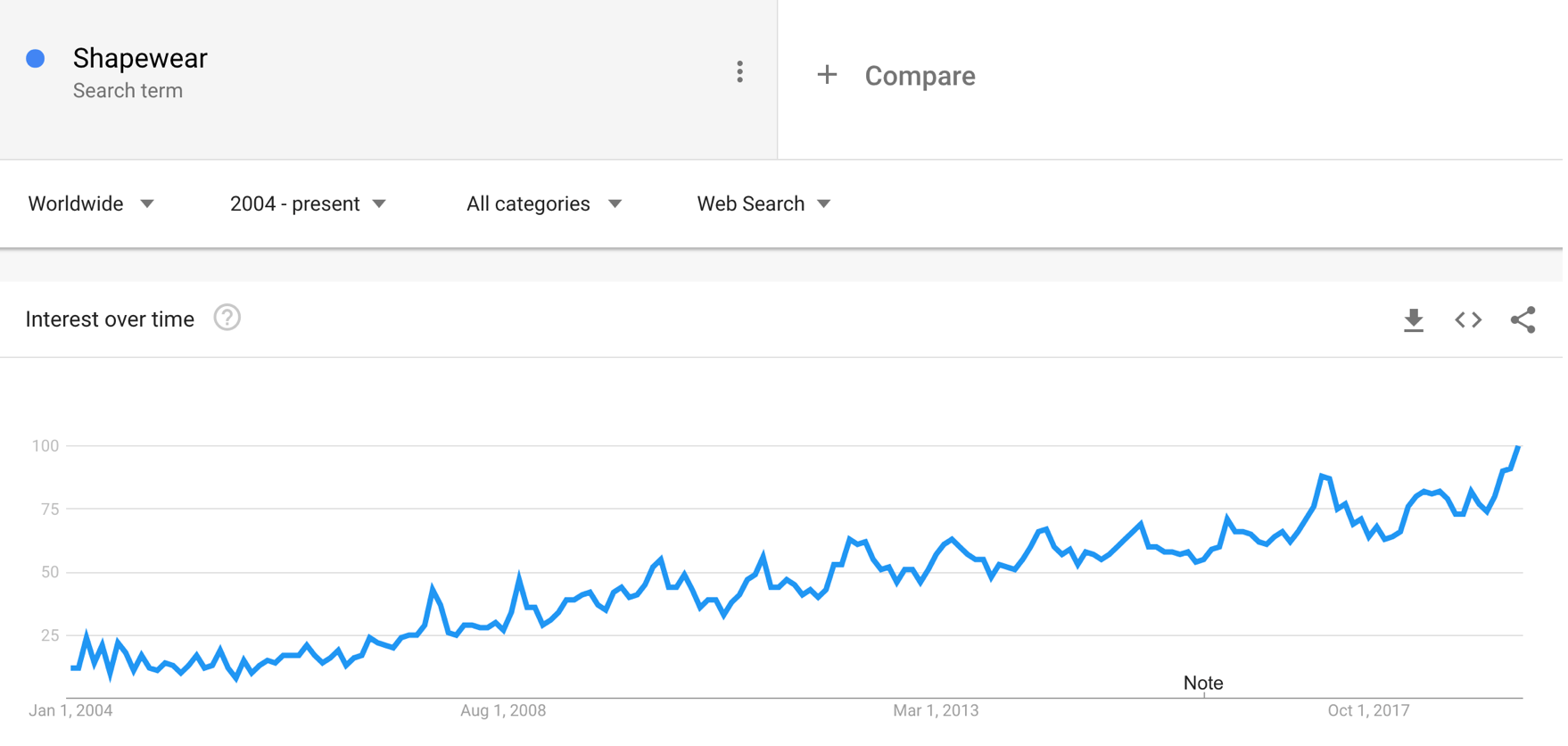The image size is (1568, 746).
Task: Click the Worldwide dropdown arrow
Action: coord(147,204)
